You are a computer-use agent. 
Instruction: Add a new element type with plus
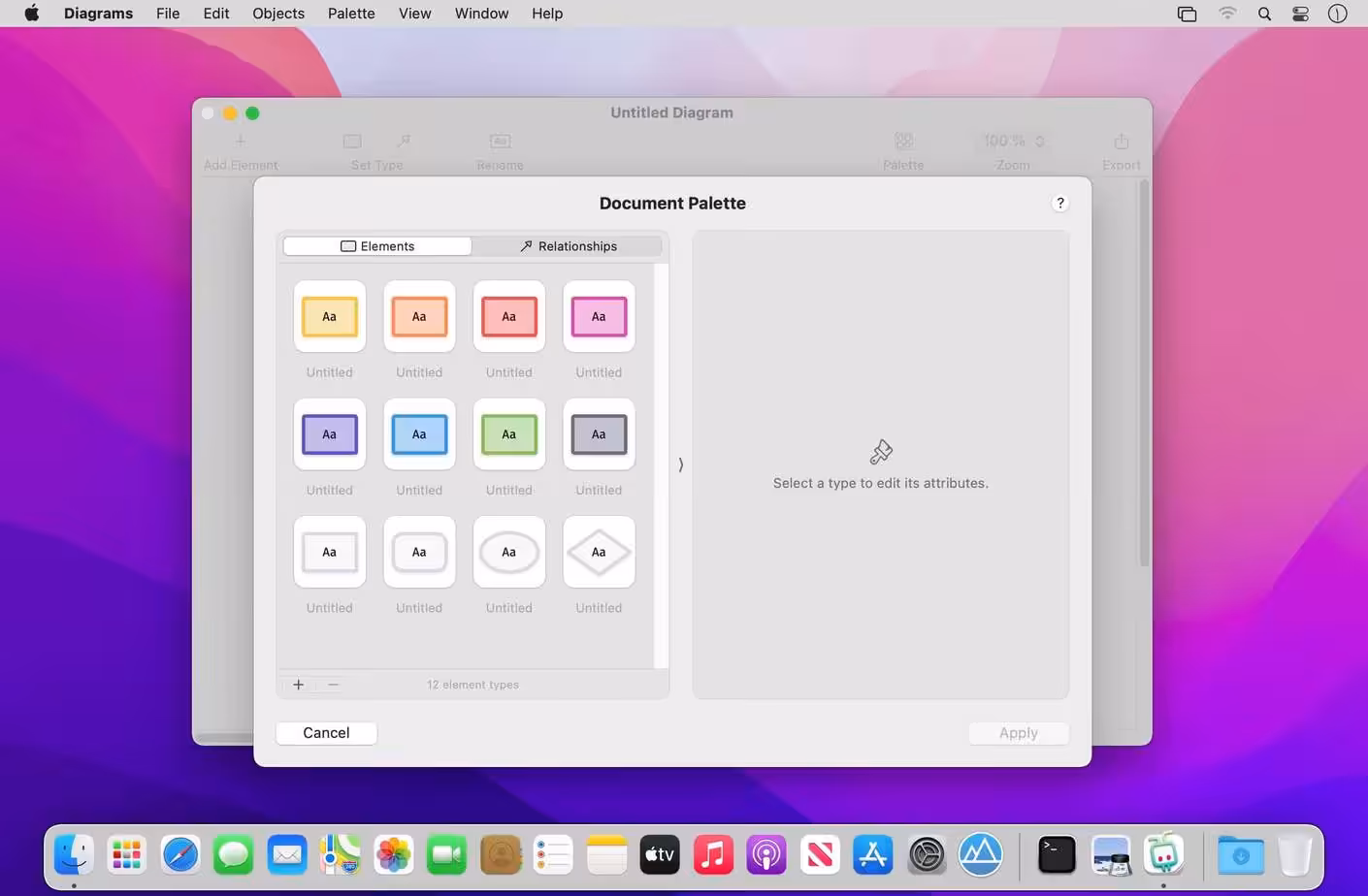(x=299, y=685)
